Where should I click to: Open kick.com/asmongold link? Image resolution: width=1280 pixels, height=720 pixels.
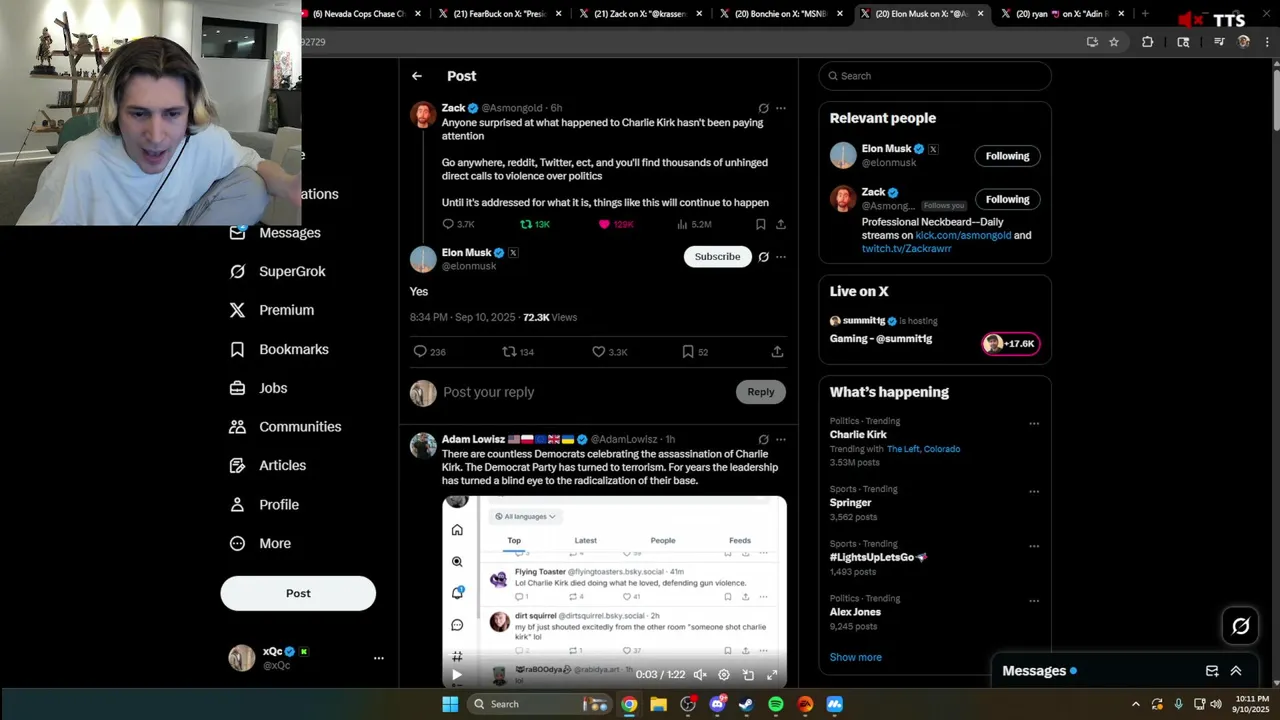[963, 235]
